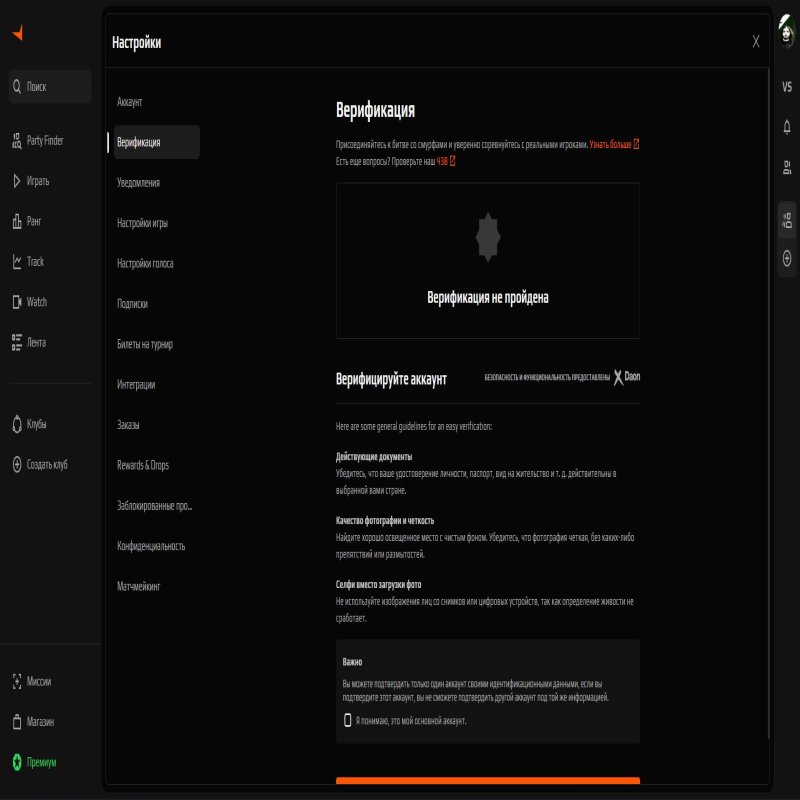Select the Party Finder icon
This screenshot has width=800, height=800.
[x=15, y=140]
